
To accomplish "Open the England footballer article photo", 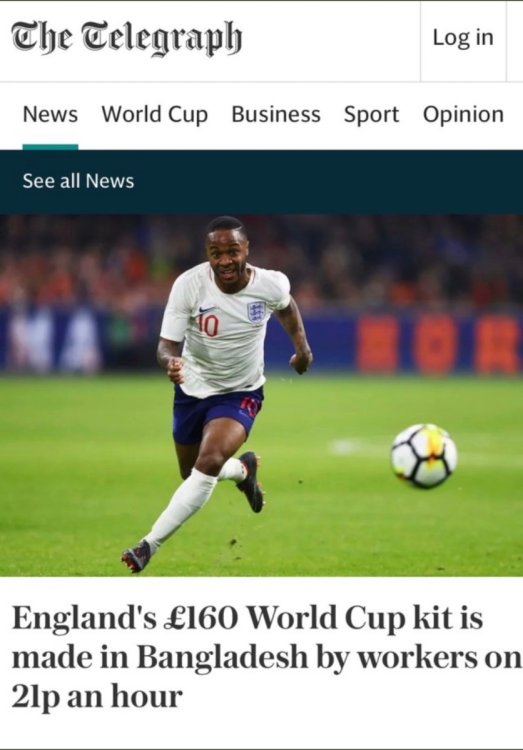I will [261, 396].
